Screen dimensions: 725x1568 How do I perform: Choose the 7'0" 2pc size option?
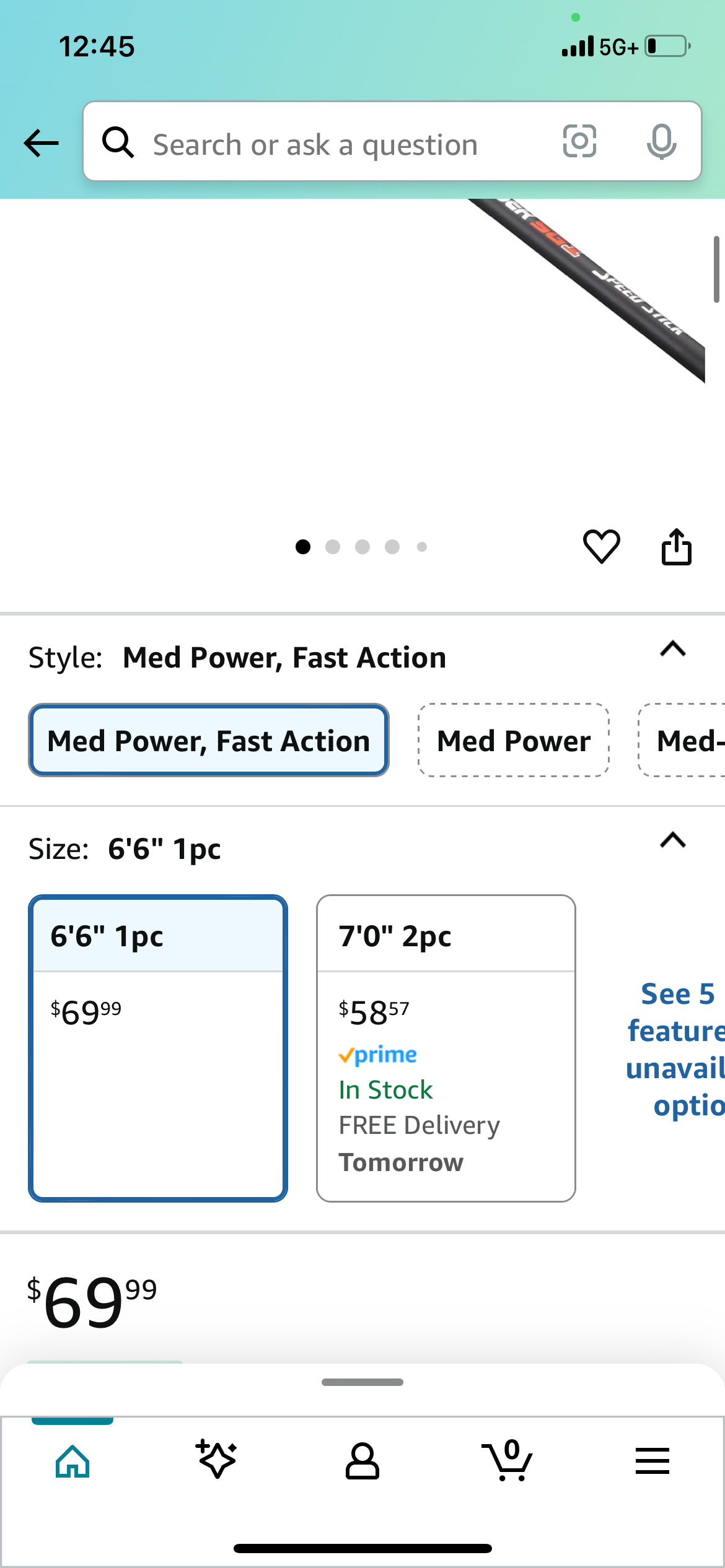(446, 1048)
